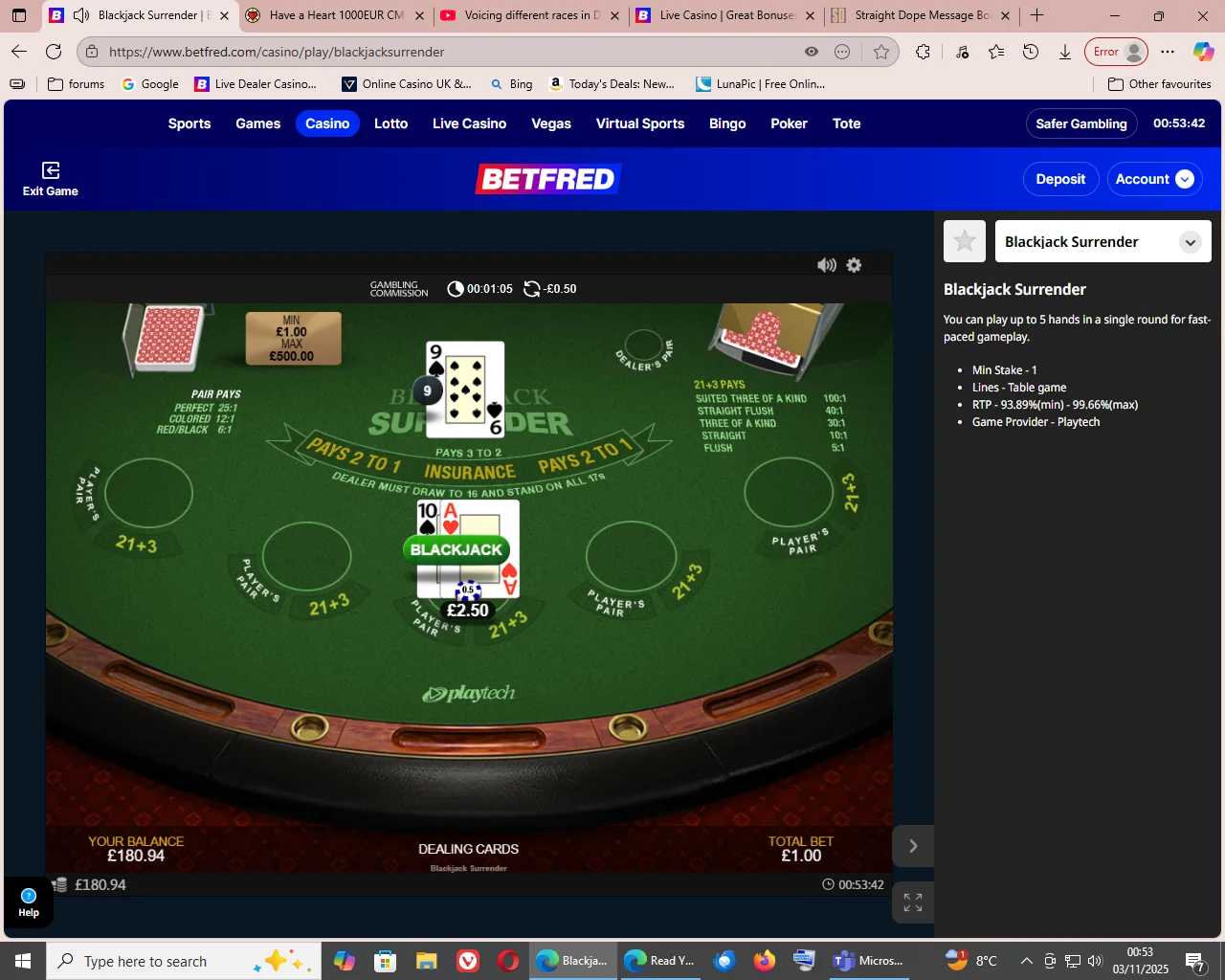The width and height of the screenshot is (1225, 980).
Task: Open a new browser tab
Action: [x=1036, y=15]
